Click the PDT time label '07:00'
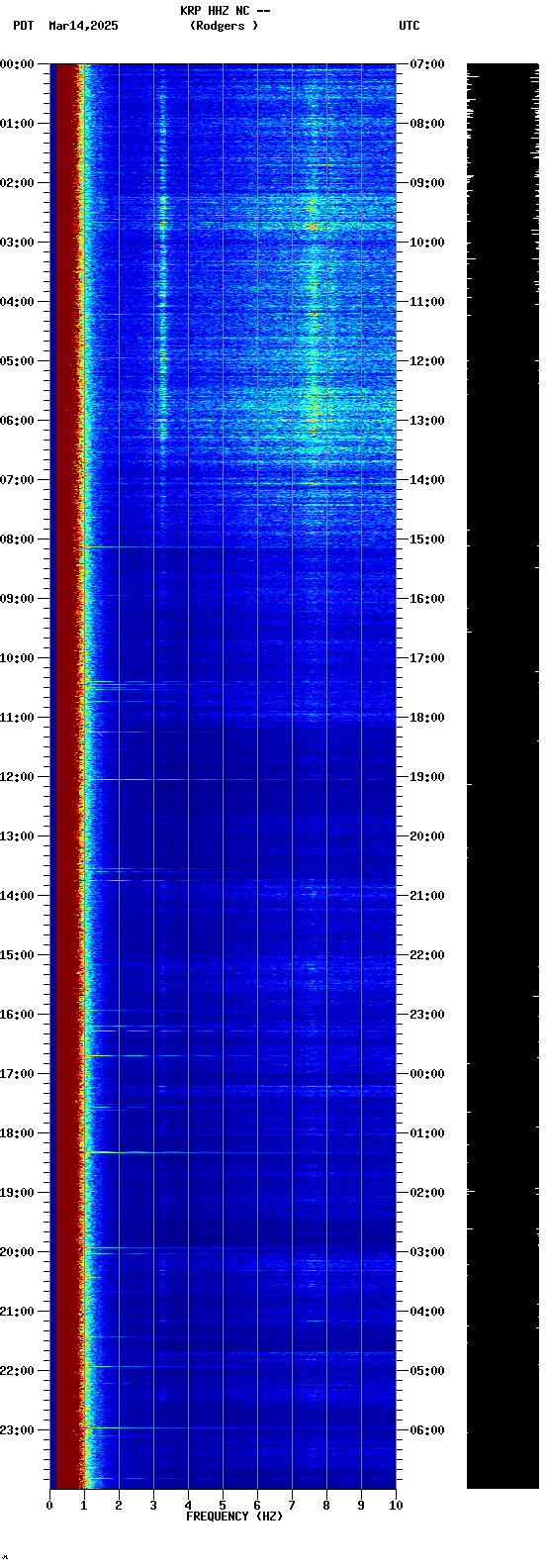The height and width of the screenshot is (1568, 546). [17, 480]
